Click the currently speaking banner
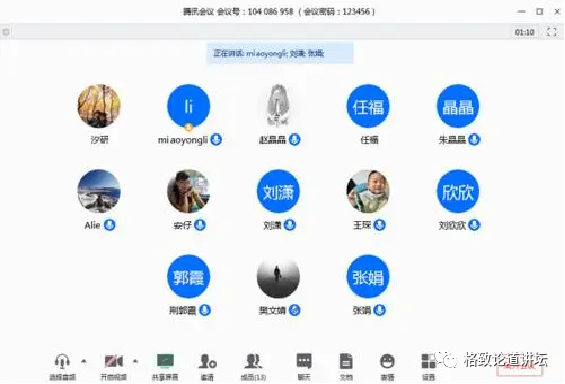Image resolution: width=565 pixels, height=384 pixels. 280,53
